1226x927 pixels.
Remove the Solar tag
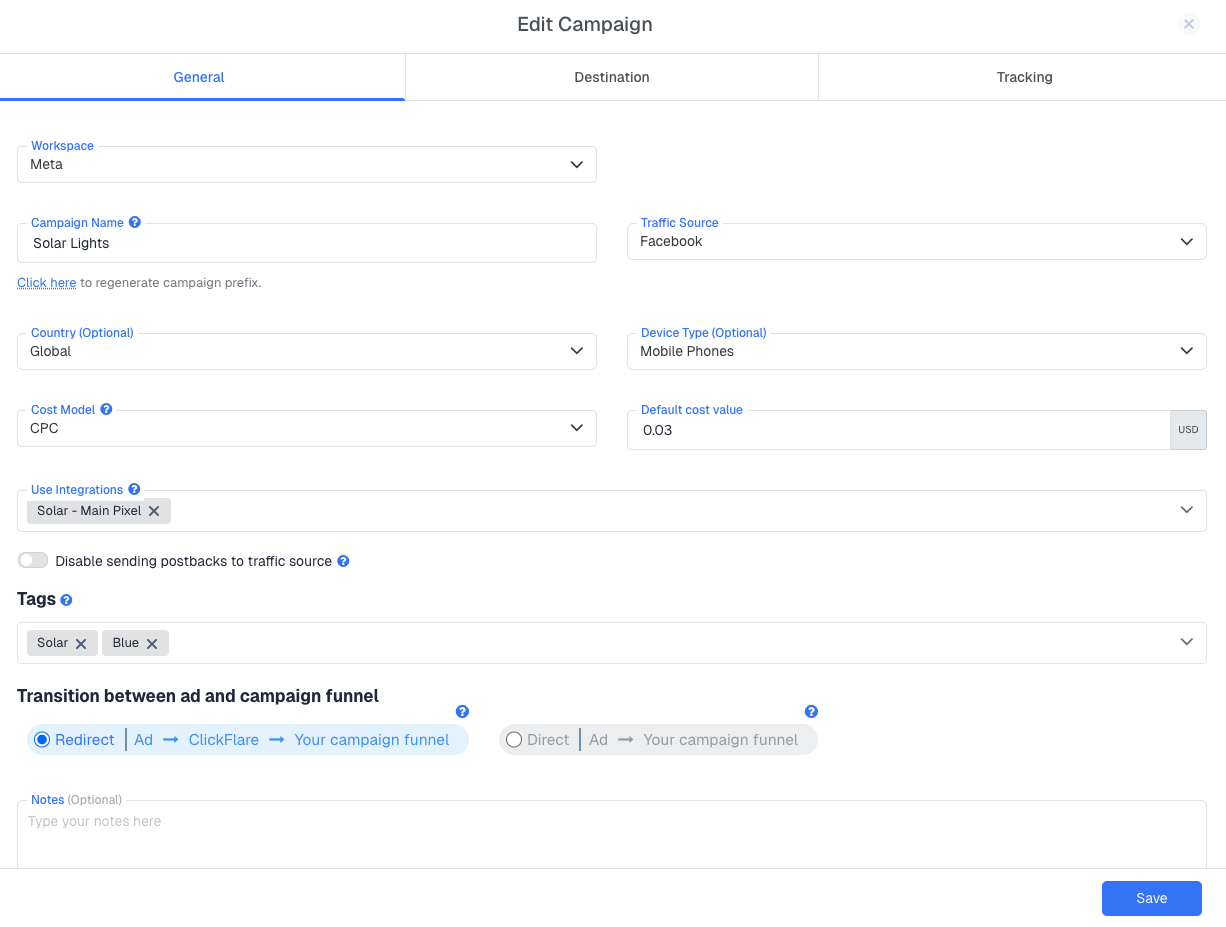(81, 644)
